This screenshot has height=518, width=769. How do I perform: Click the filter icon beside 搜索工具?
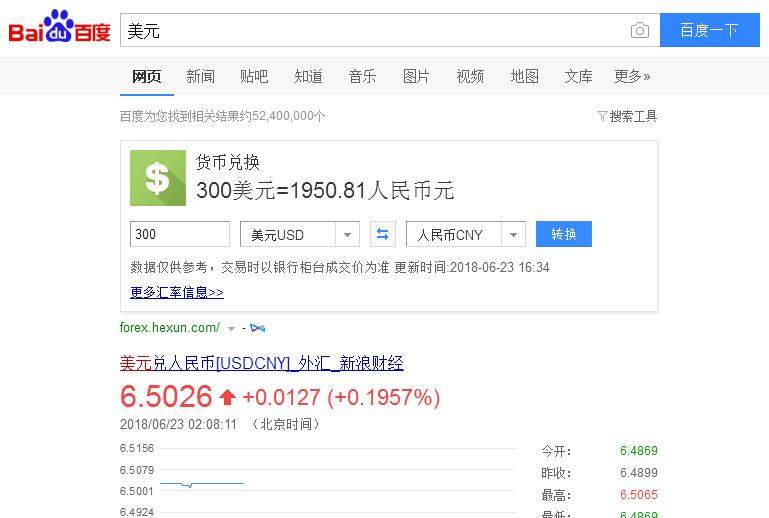(x=602, y=116)
